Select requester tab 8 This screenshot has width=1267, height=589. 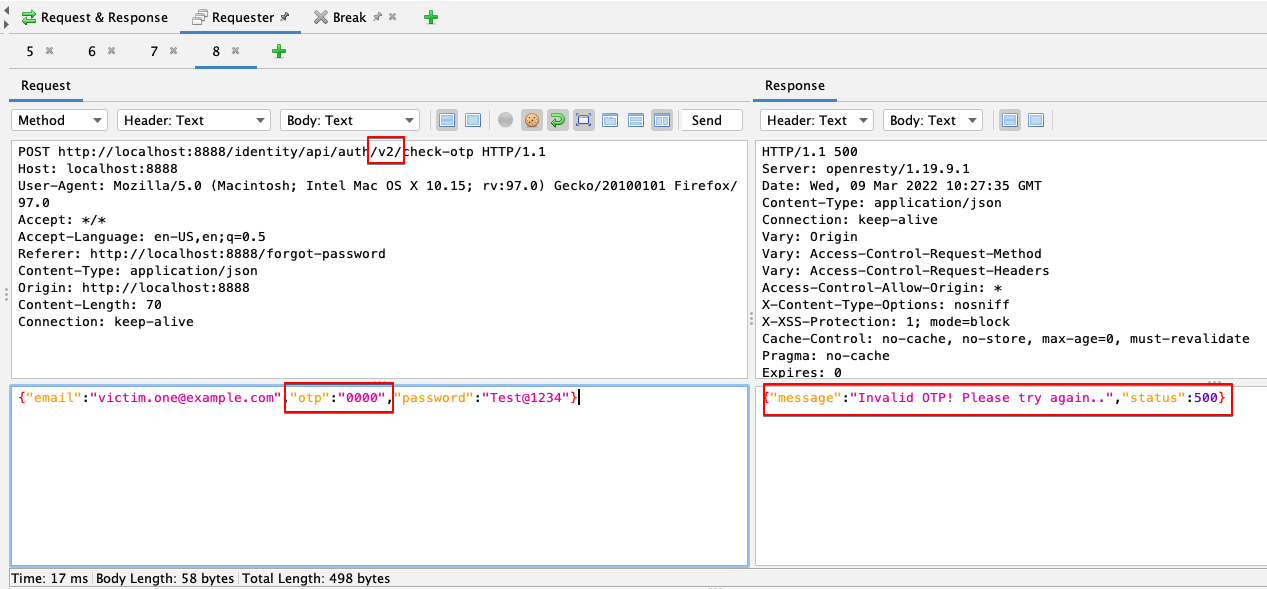click(216, 51)
